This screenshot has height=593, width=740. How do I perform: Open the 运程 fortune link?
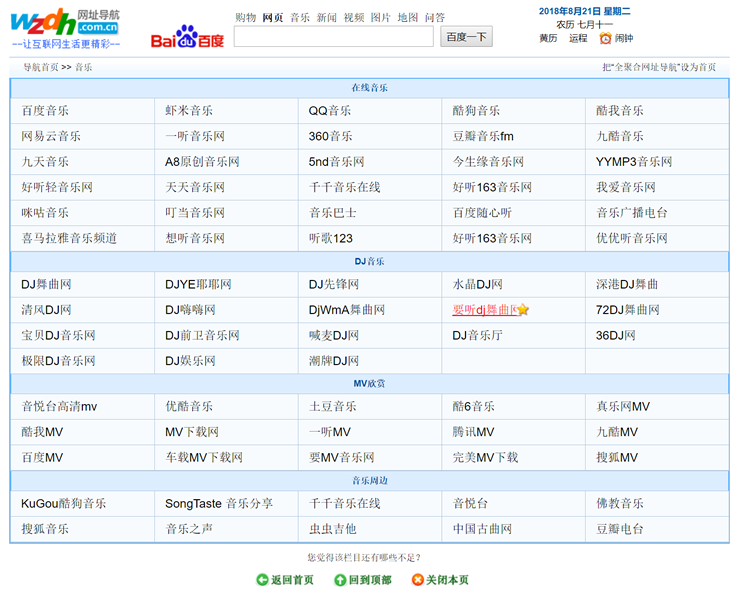click(x=578, y=38)
